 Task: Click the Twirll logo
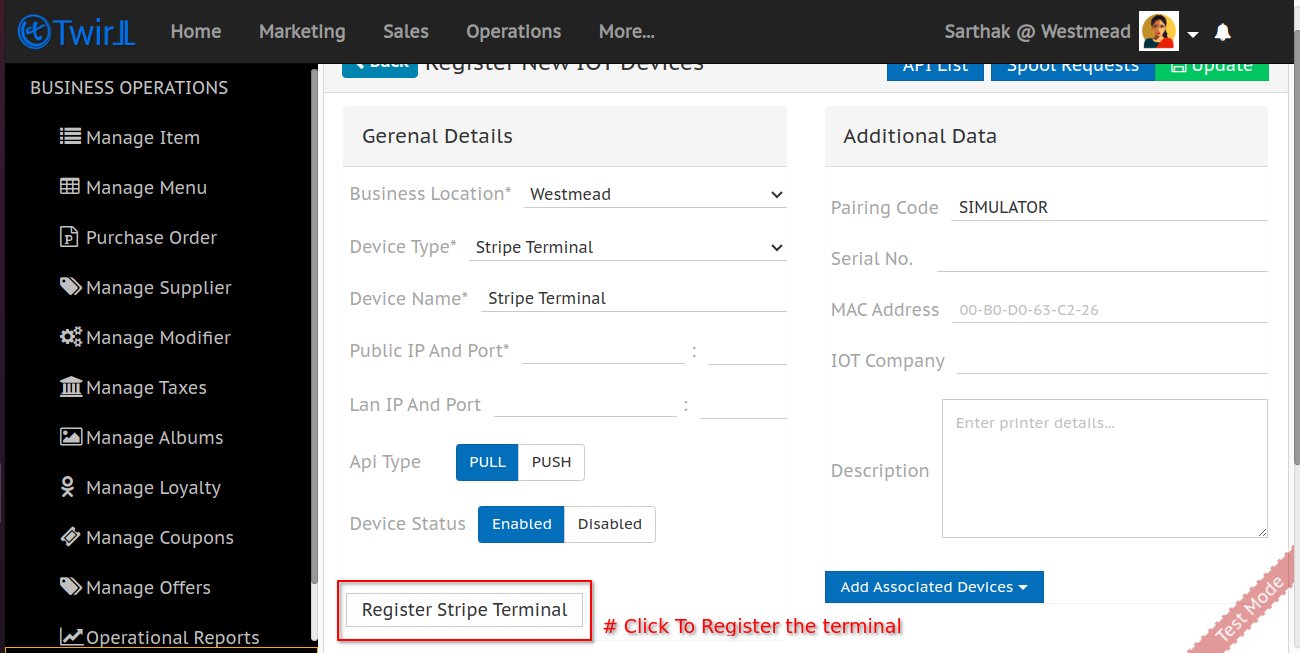coord(76,32)
